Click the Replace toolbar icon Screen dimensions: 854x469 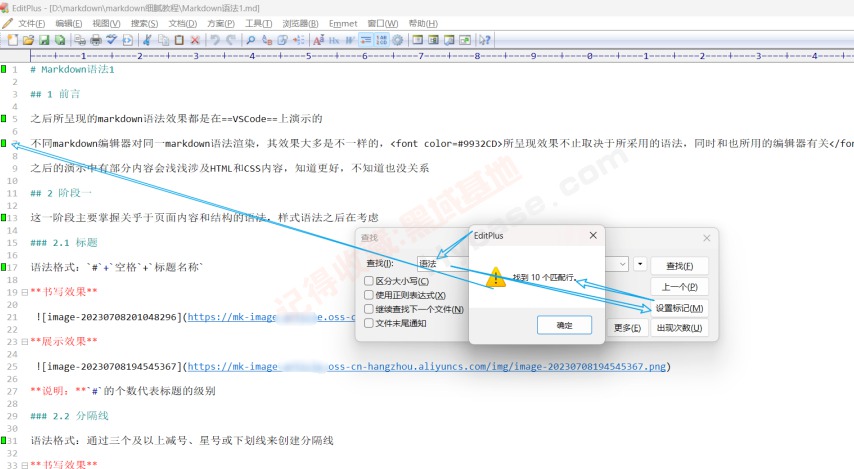(267, 40)
